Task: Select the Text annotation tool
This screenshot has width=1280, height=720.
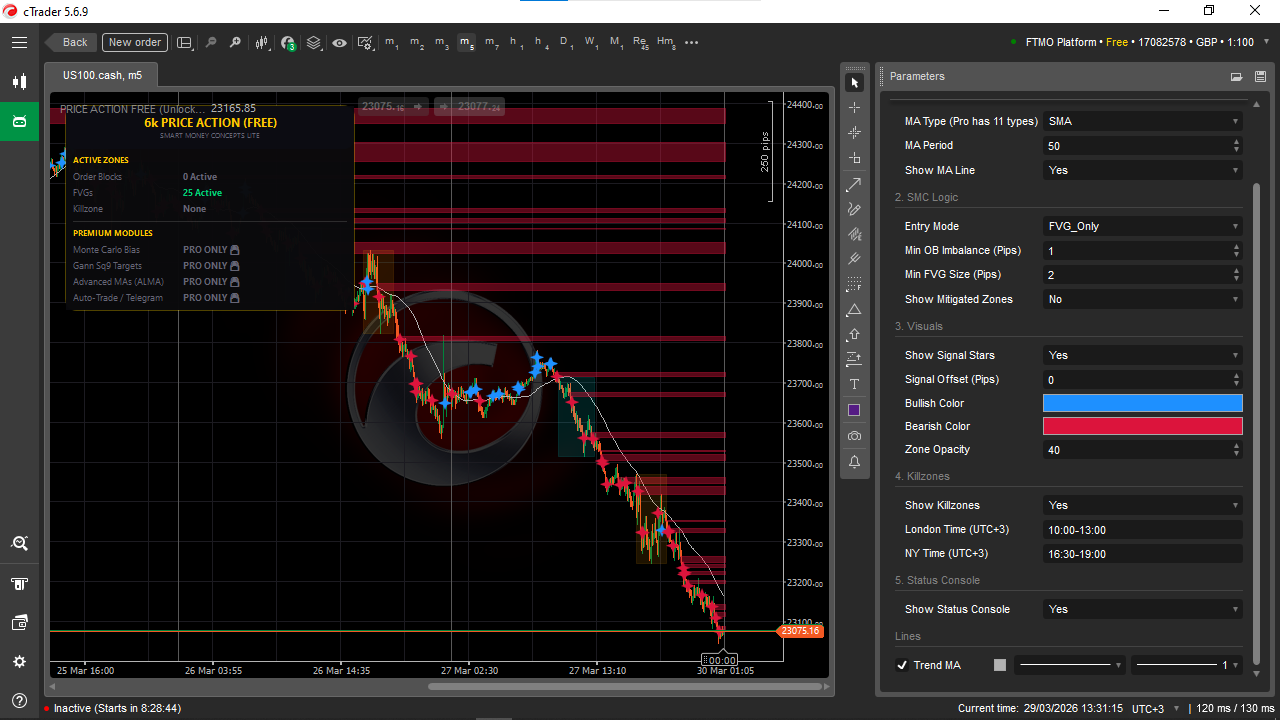Action: [x=854, y=384]
